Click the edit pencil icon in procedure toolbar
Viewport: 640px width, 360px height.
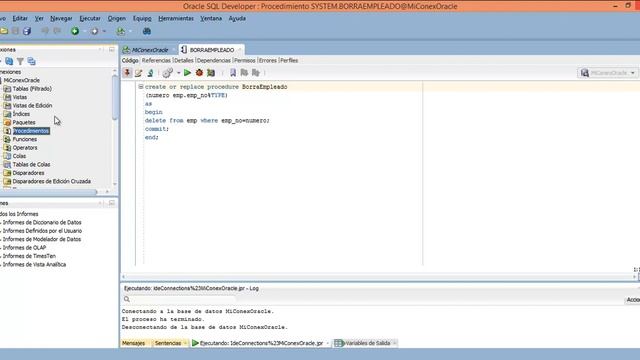139,73
